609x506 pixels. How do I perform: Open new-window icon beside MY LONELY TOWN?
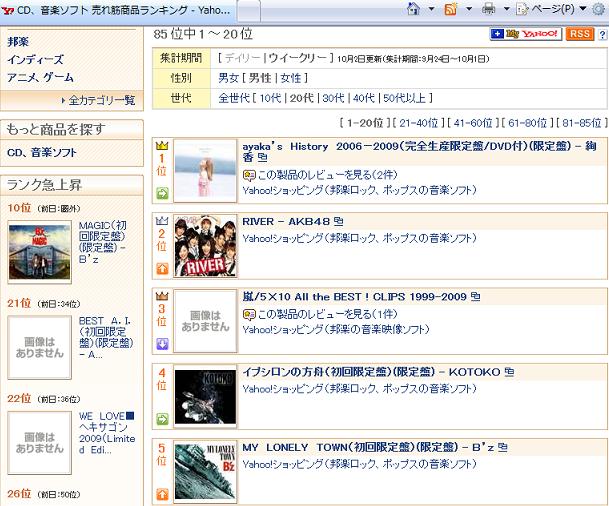[x=503, y=447]
